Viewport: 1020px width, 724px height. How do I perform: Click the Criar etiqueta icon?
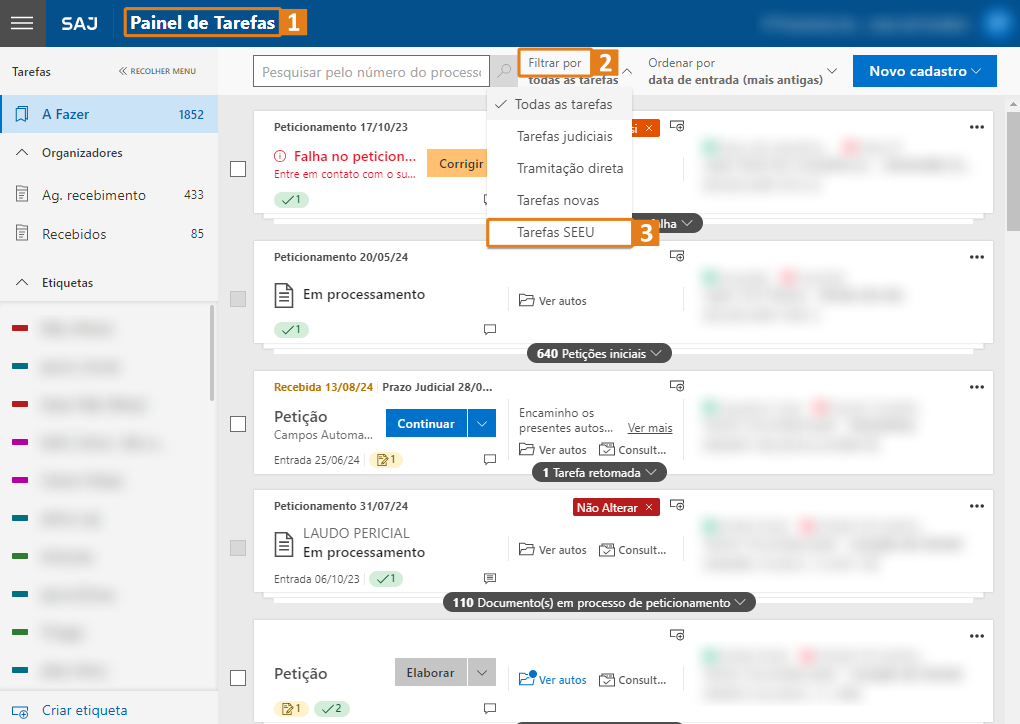tap(22, 711)
